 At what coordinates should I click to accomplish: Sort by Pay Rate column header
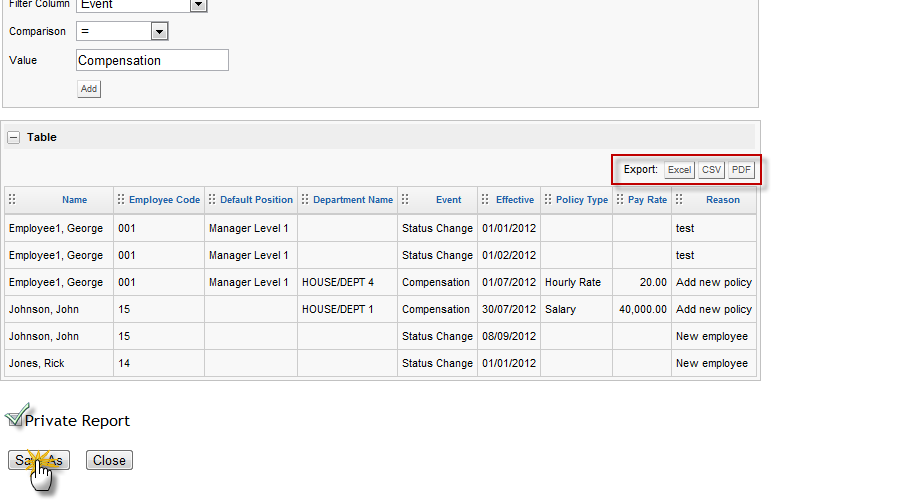tap(647, 200)
